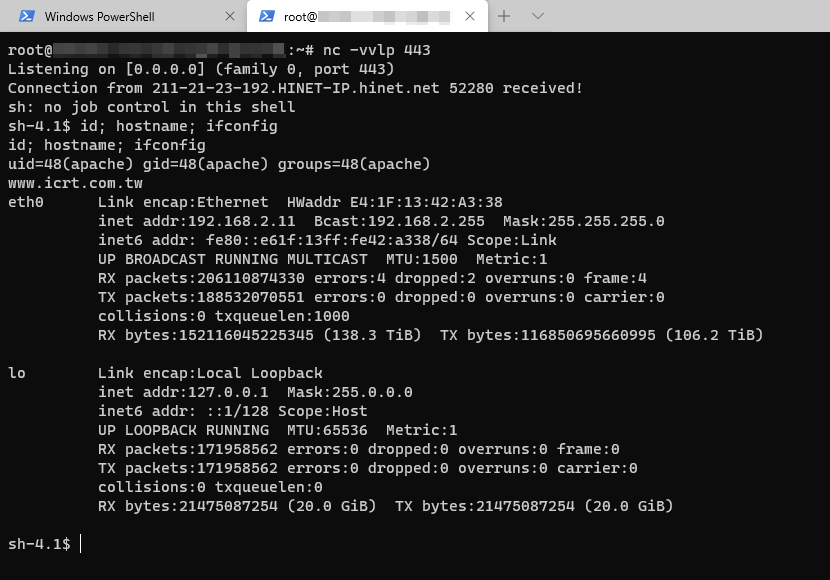This screenshot has height=580, width=830.
Task: Click the lo loopback interface label
Action: click(16, 373)
